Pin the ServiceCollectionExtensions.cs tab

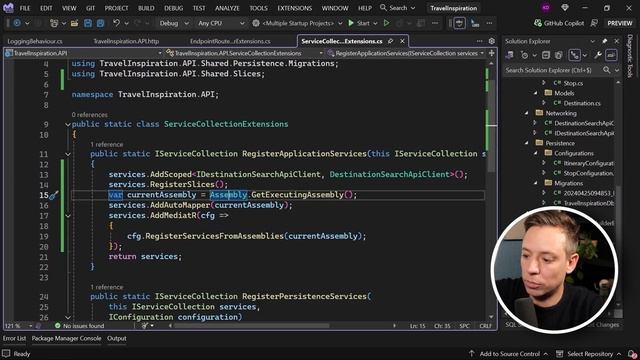click(x=391, y=41)
